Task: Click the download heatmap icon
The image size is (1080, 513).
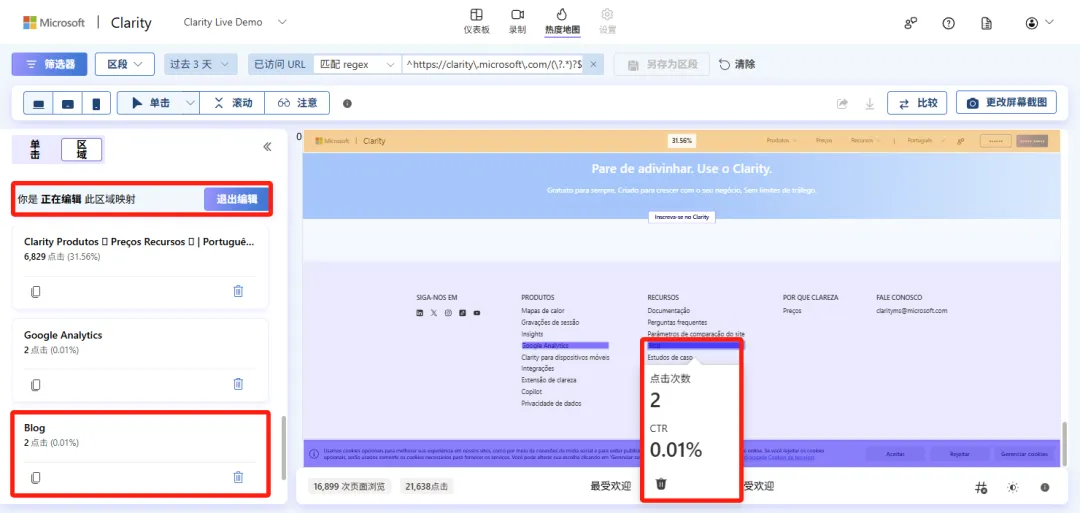Action: click(x=870, y=103)
